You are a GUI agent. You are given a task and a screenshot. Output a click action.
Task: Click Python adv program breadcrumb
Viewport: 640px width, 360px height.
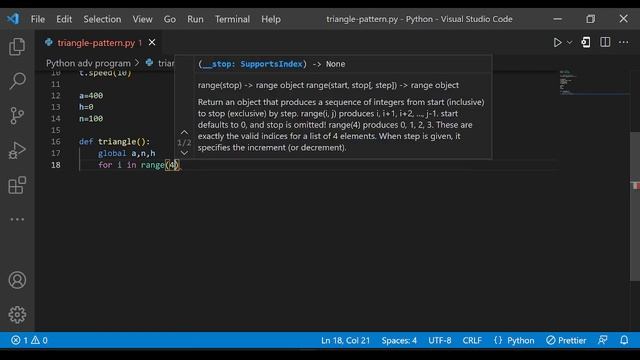(x=88, y=63)
